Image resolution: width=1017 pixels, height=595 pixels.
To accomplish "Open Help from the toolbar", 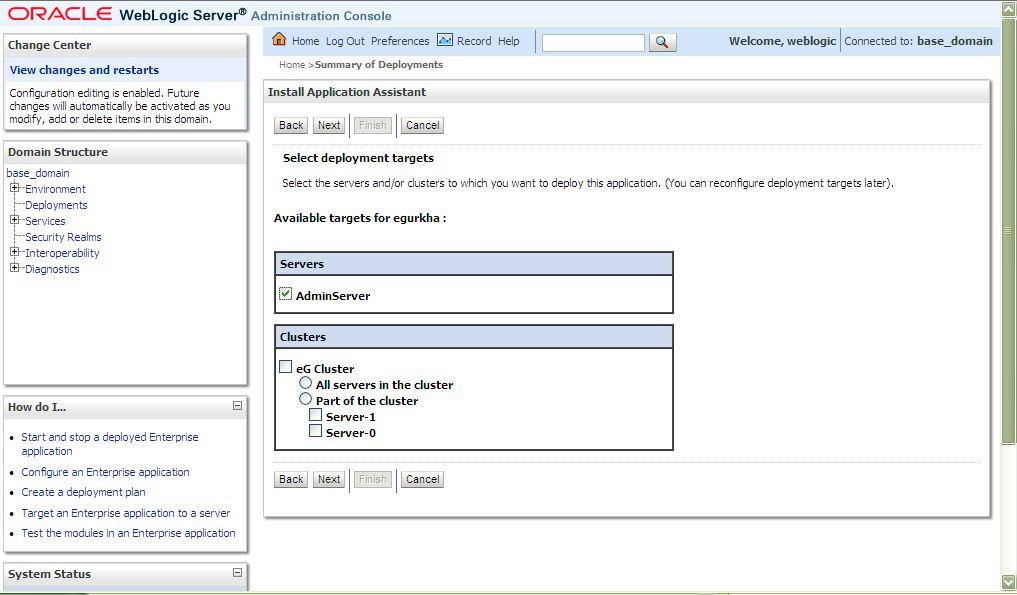I will pyautogui.click(x=508, y=41).
